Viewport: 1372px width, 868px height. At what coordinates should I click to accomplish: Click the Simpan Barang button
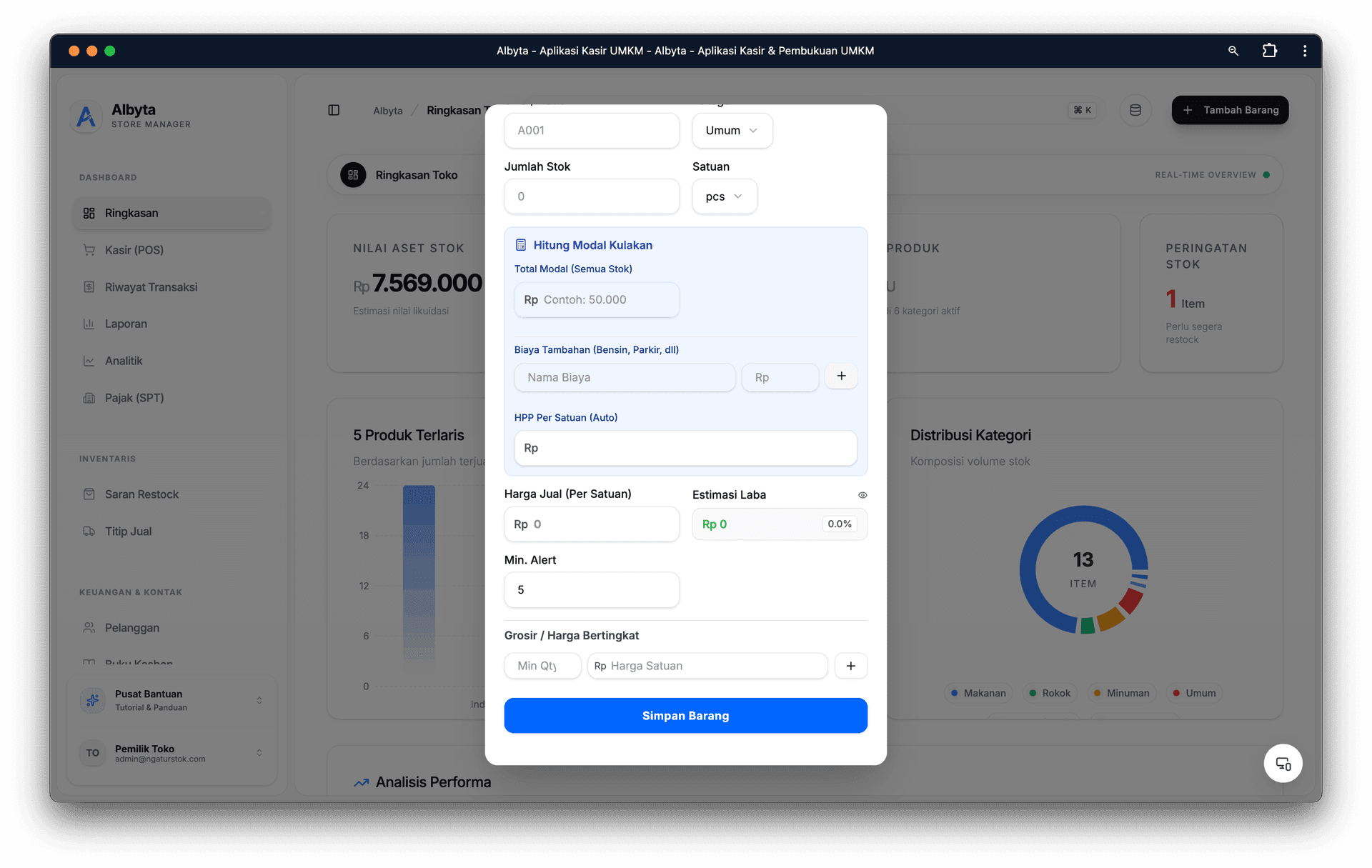(685, 716)
